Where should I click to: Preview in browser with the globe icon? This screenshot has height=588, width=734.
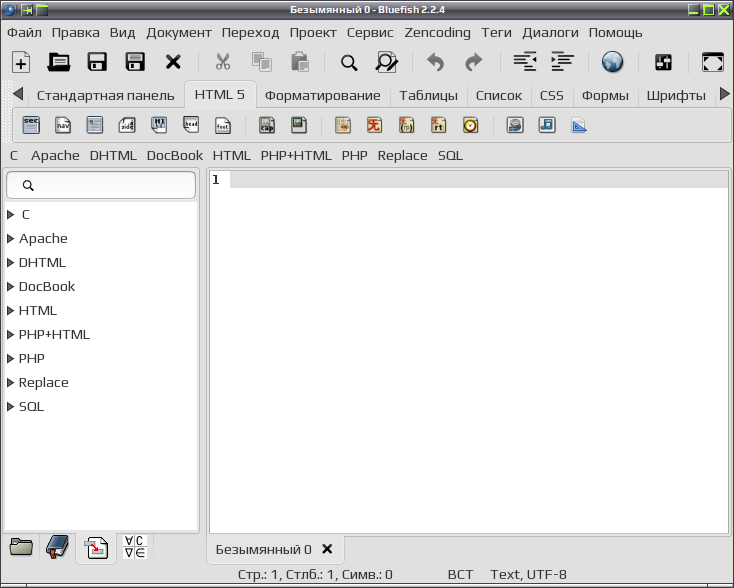(612, 62)
